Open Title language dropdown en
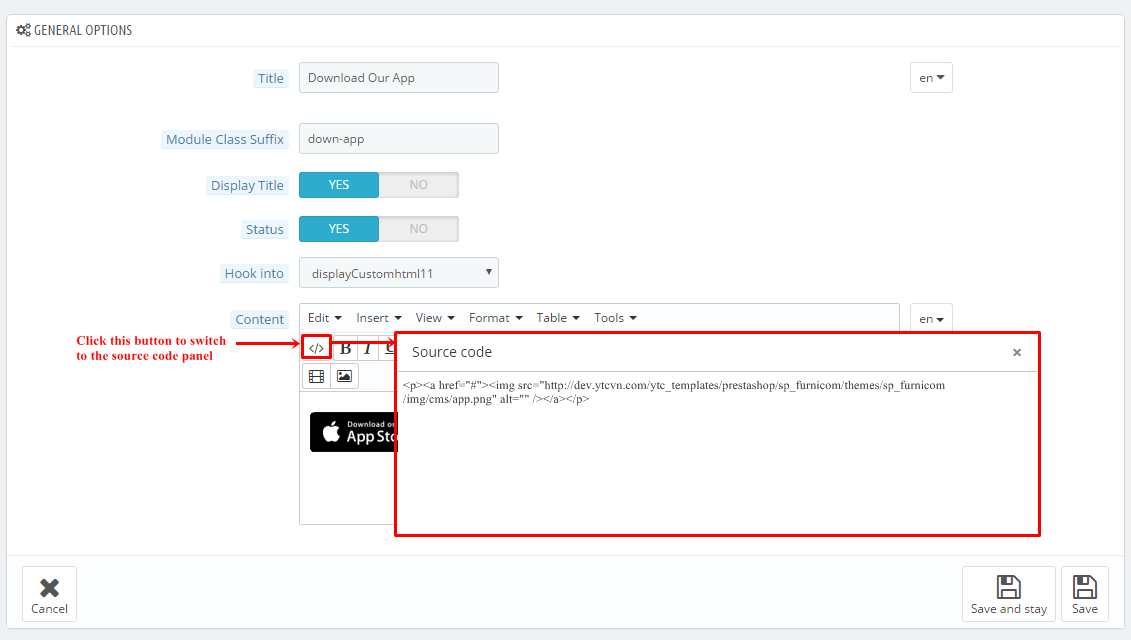The width and height of the screenshot is (1131, 640). (931, 77)
